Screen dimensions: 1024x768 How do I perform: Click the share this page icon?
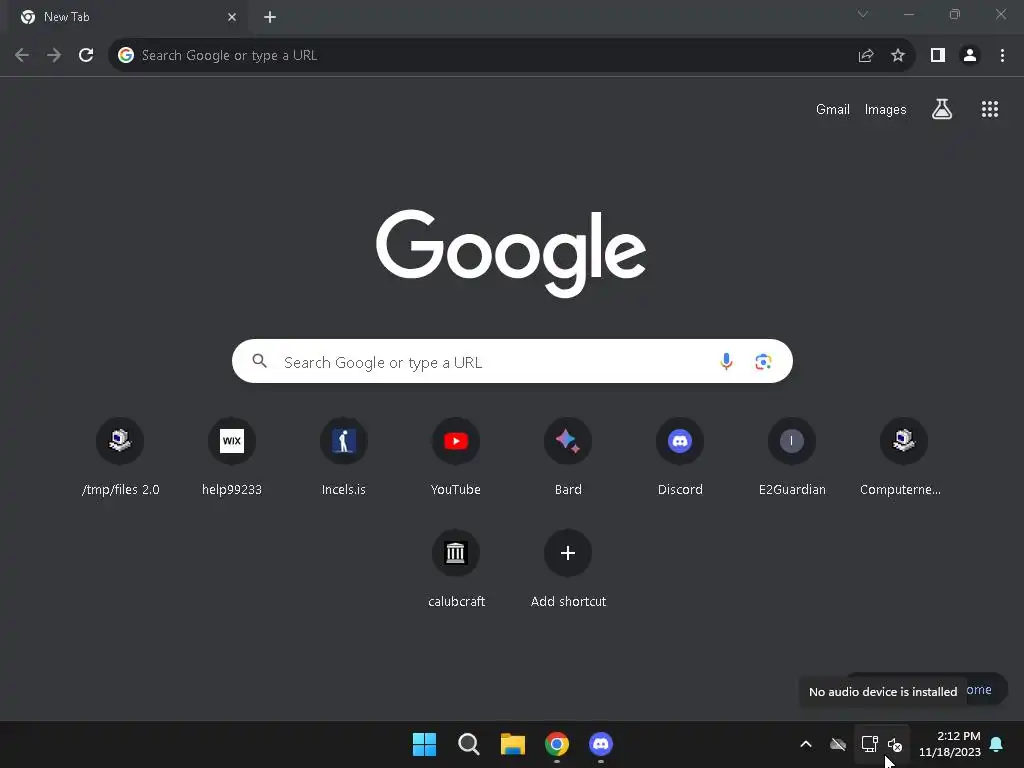pyautogui.click(x=866, y=56)
